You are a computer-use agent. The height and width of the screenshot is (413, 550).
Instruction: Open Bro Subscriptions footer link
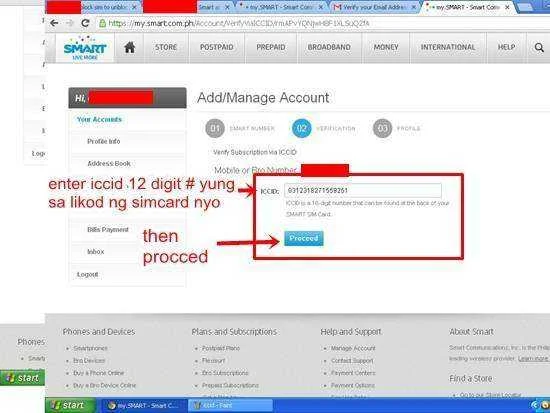coord(225,373)
